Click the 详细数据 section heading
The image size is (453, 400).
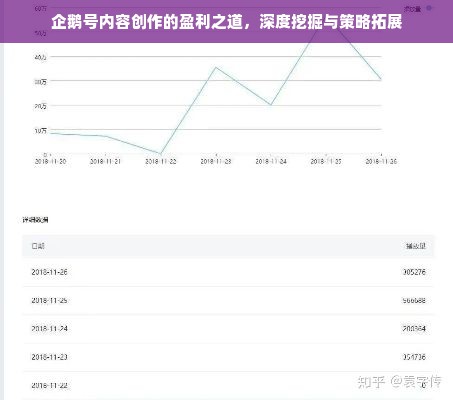(x=35, y=220)
